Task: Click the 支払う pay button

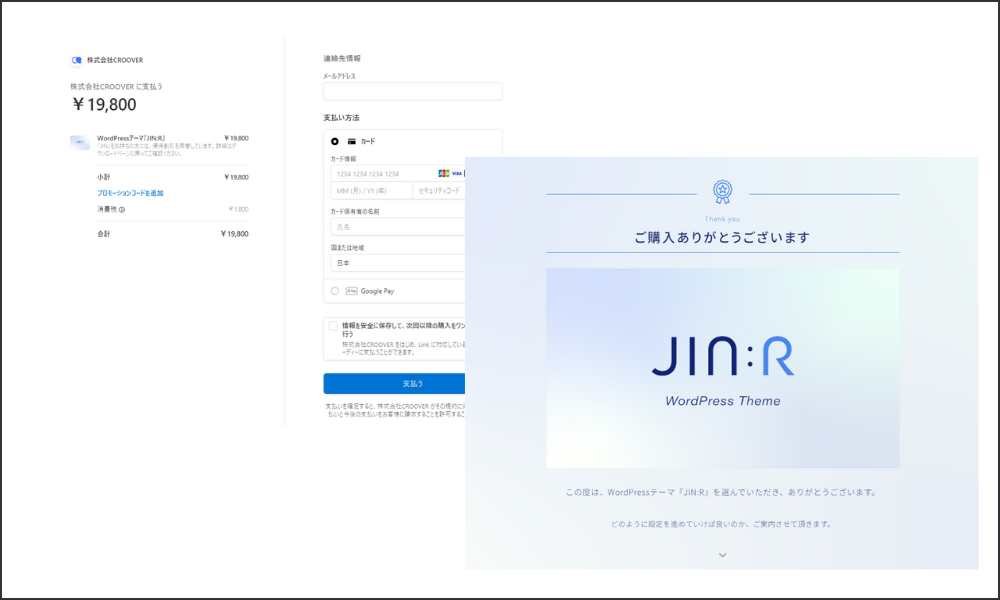Action: coord(395,383)
